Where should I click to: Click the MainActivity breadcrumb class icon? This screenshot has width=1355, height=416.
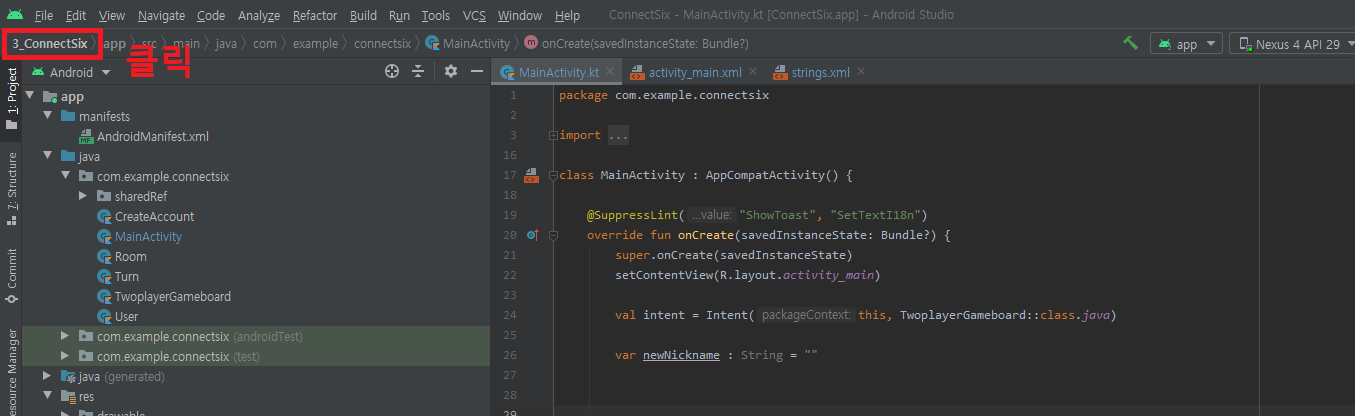click(432, 44)
